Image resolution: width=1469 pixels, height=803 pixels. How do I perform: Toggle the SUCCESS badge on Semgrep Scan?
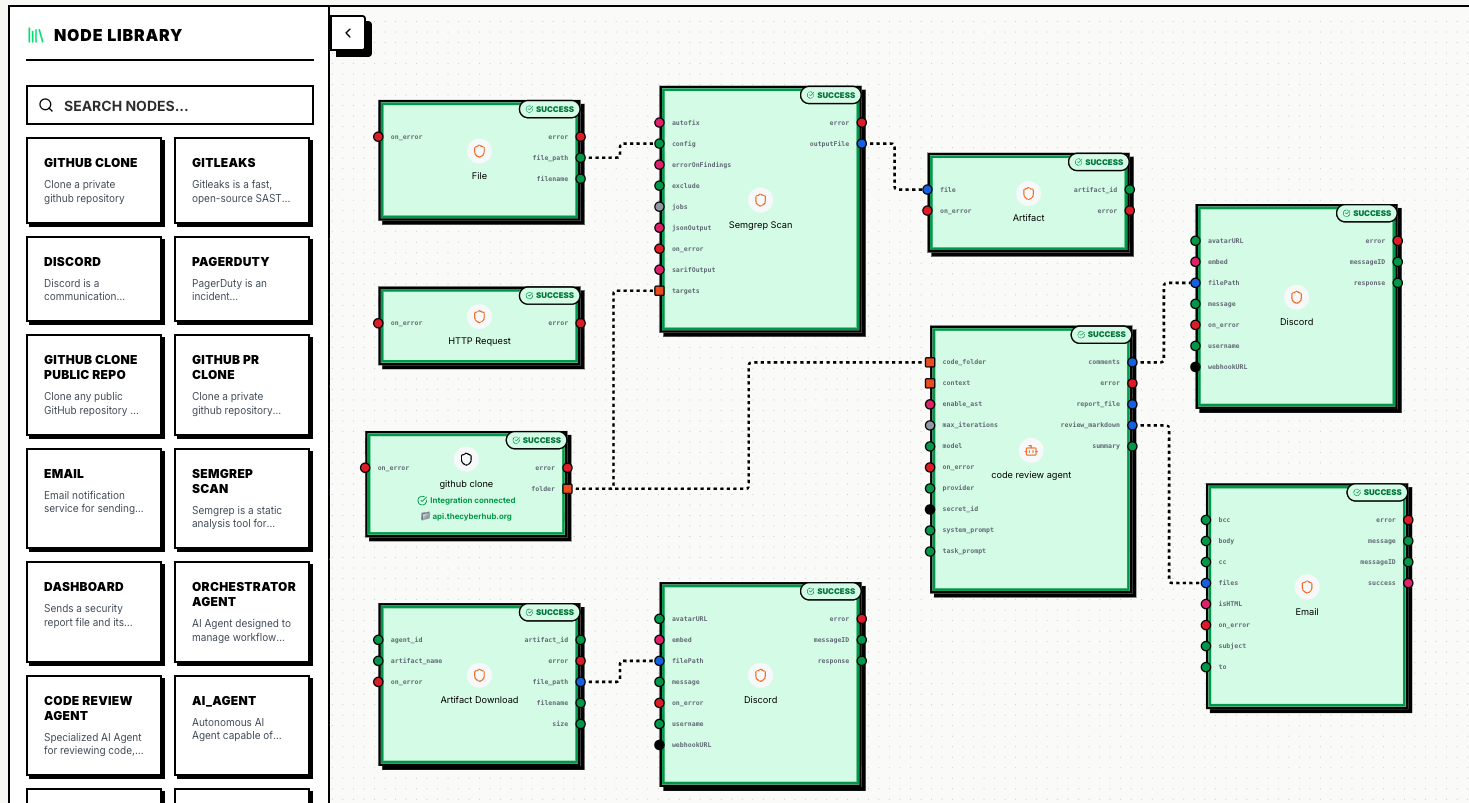[831, 95]
